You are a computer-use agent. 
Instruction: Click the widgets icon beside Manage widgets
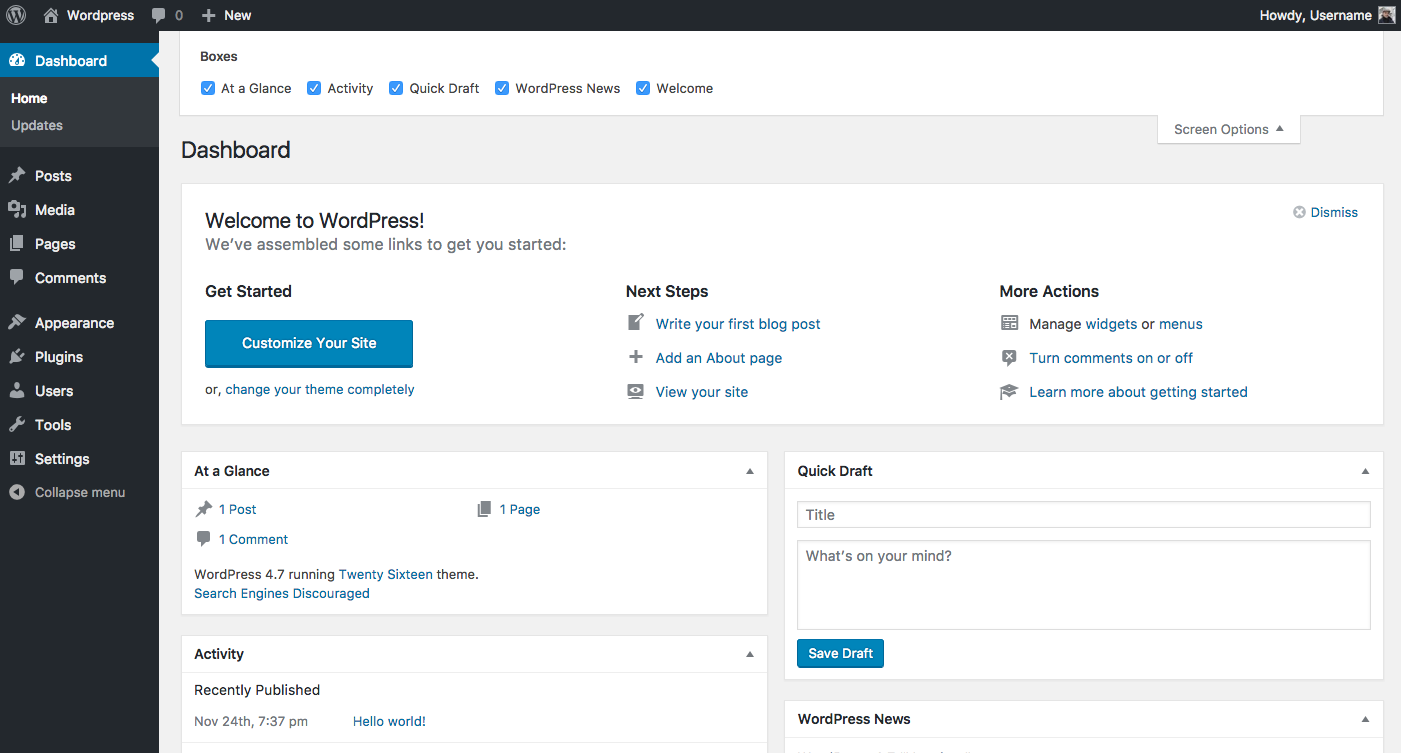[x=1009, y=323]
